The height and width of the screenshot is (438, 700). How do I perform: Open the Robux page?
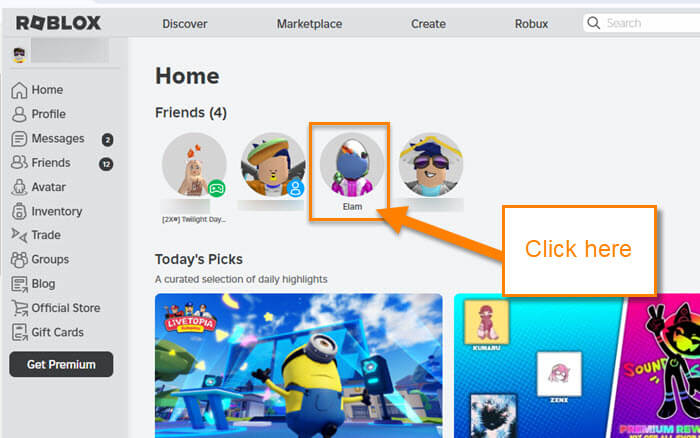pyautogui.click(x=531, y=24)
